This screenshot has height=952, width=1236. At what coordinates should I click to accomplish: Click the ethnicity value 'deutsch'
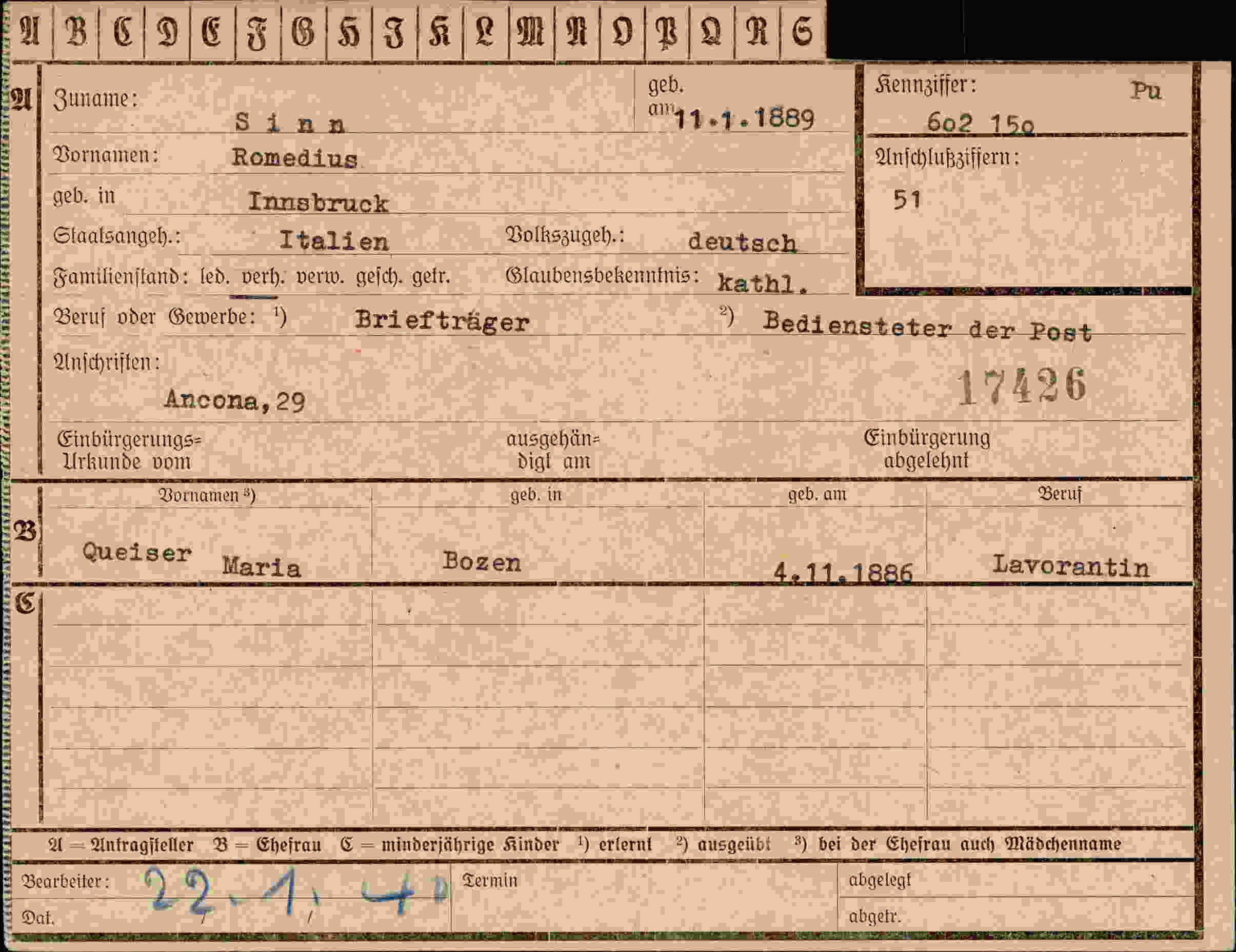point(742,242)
